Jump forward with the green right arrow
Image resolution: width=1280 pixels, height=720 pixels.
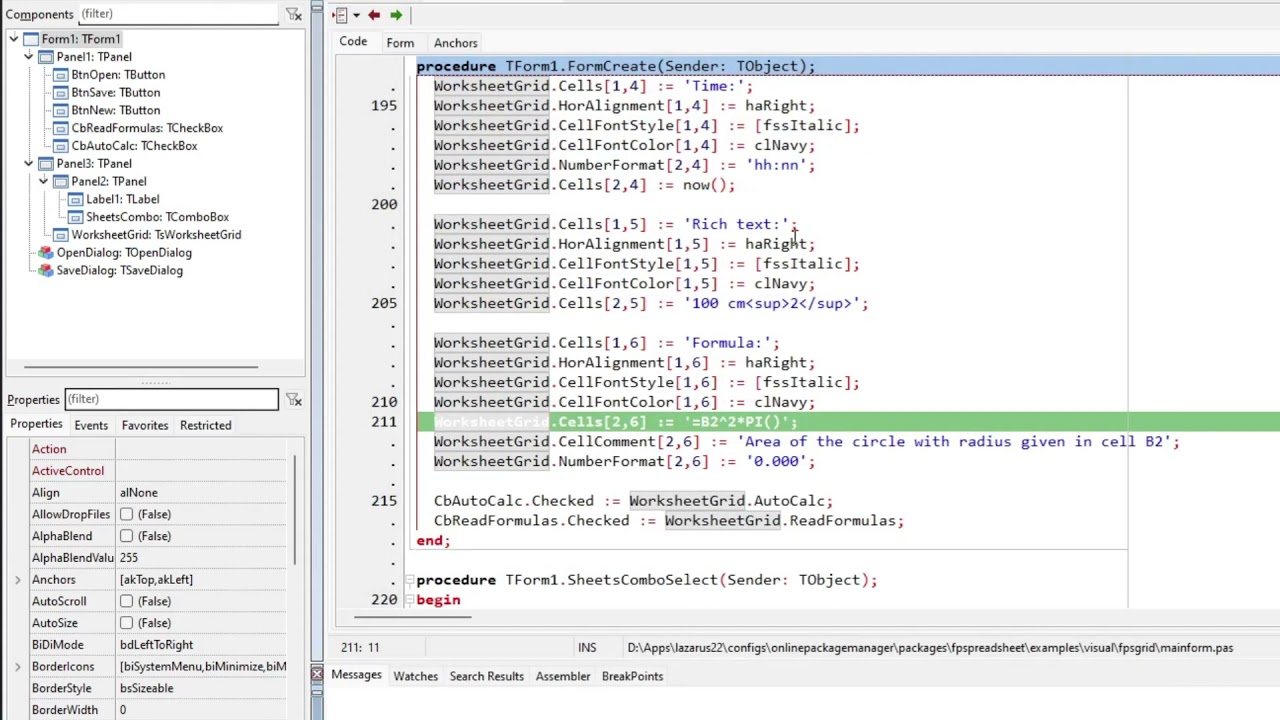(396, 15)
